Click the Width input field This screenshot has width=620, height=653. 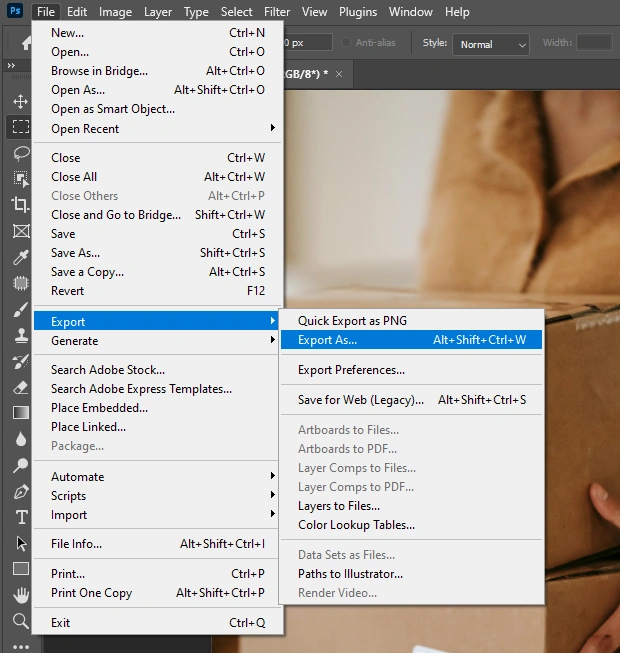[x=594, y=42]
